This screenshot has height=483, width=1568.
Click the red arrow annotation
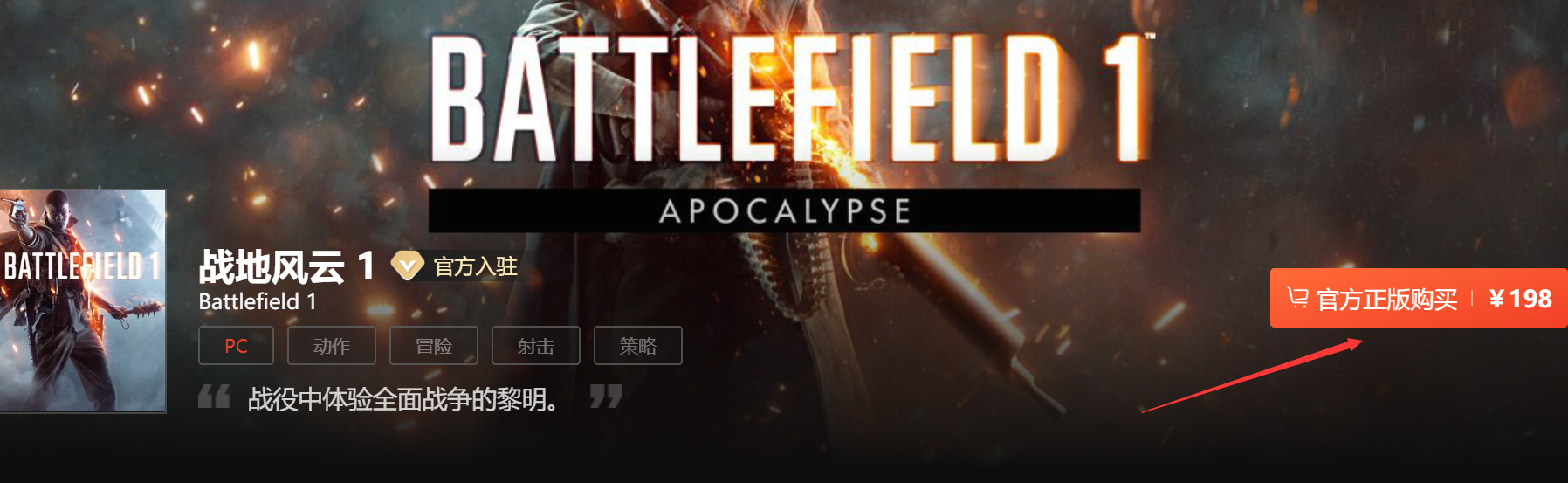1252,376
